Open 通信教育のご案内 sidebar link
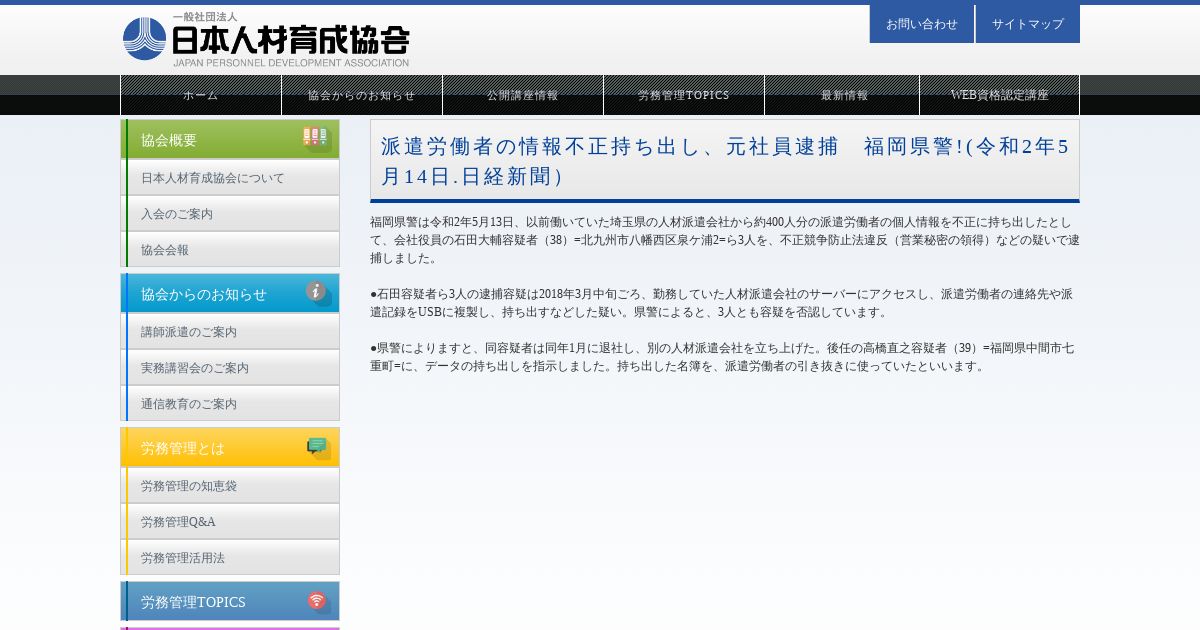1200x630 pixels. pyautogui.click(x=230, y=404)
